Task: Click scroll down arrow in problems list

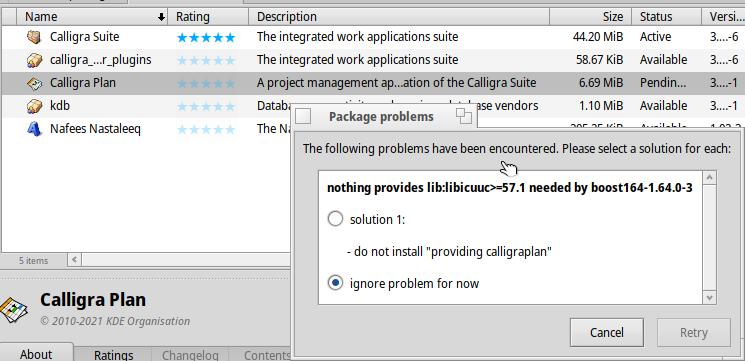Action: point(710,297)
